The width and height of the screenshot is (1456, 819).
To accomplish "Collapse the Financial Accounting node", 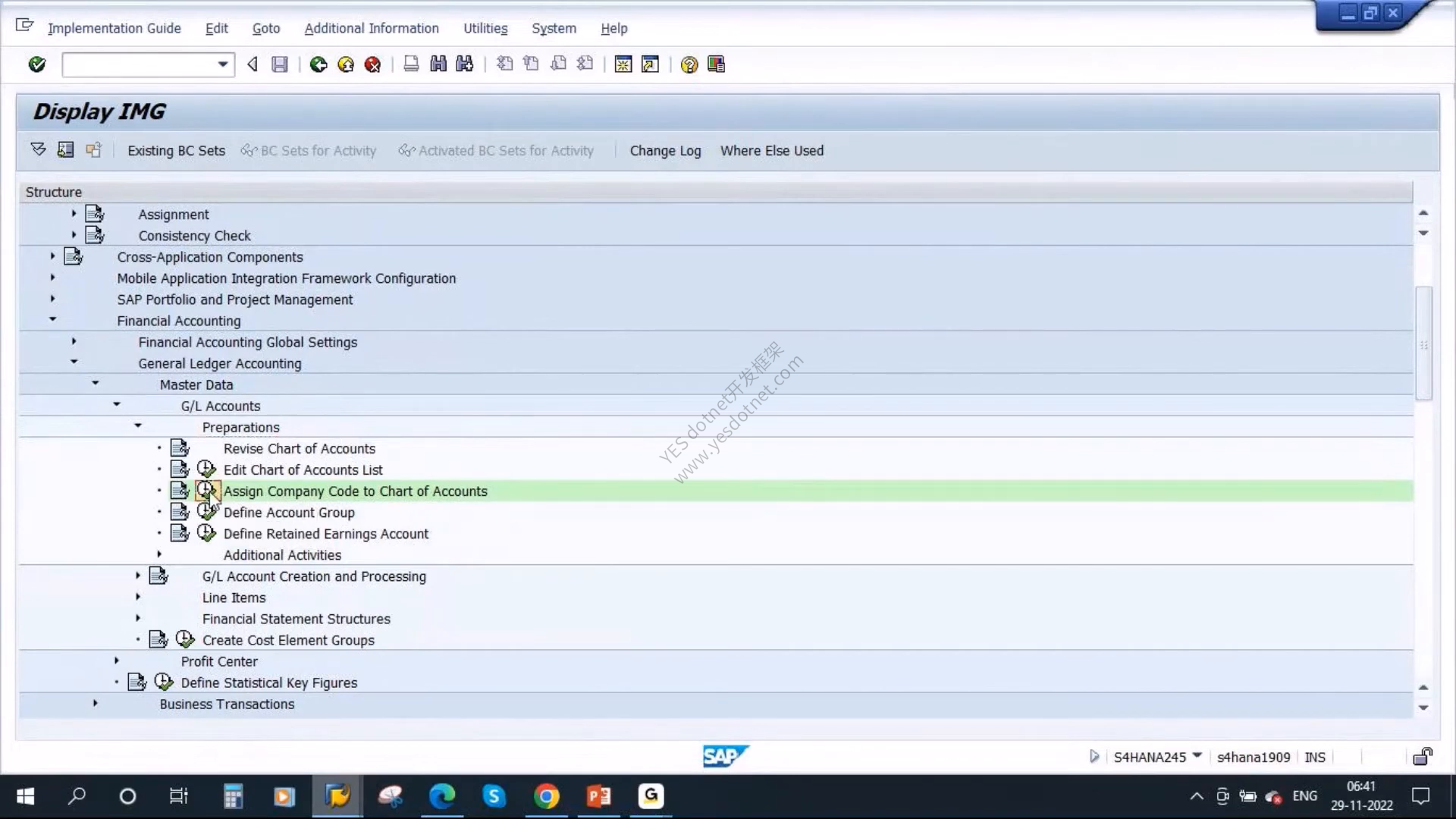I will 52,319.
